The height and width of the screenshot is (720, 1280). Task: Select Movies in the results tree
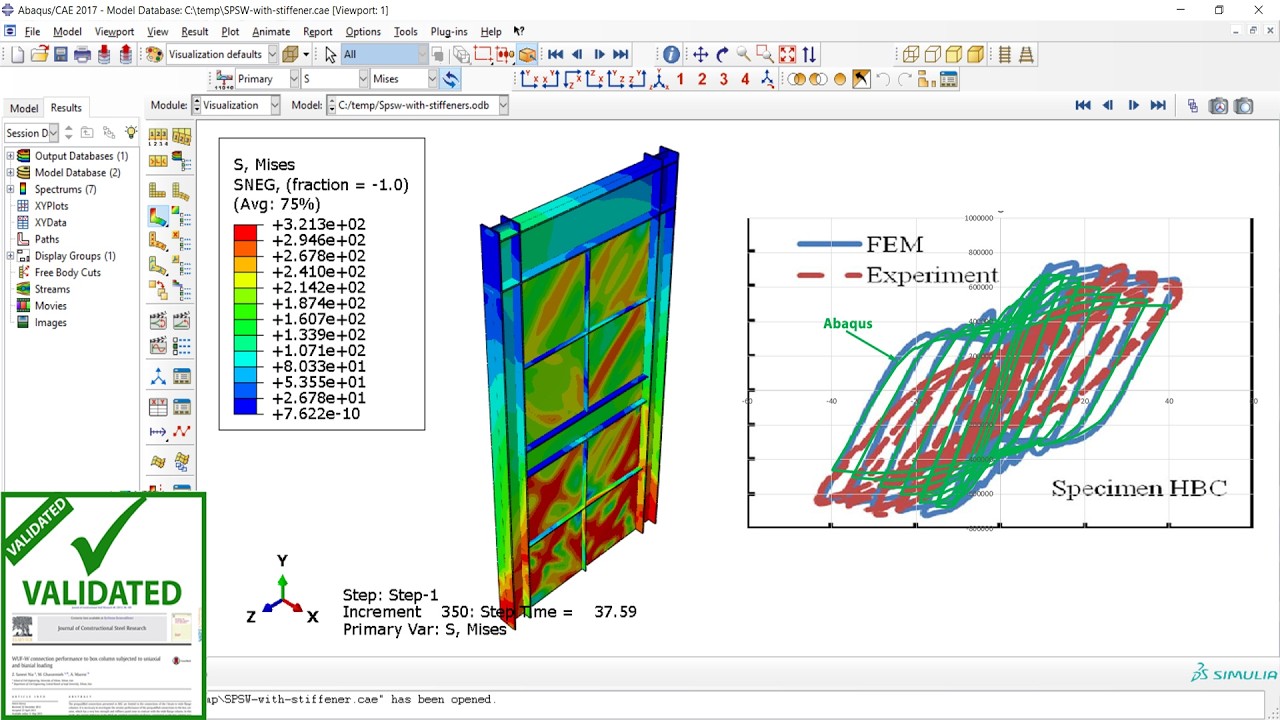[50, 306]
